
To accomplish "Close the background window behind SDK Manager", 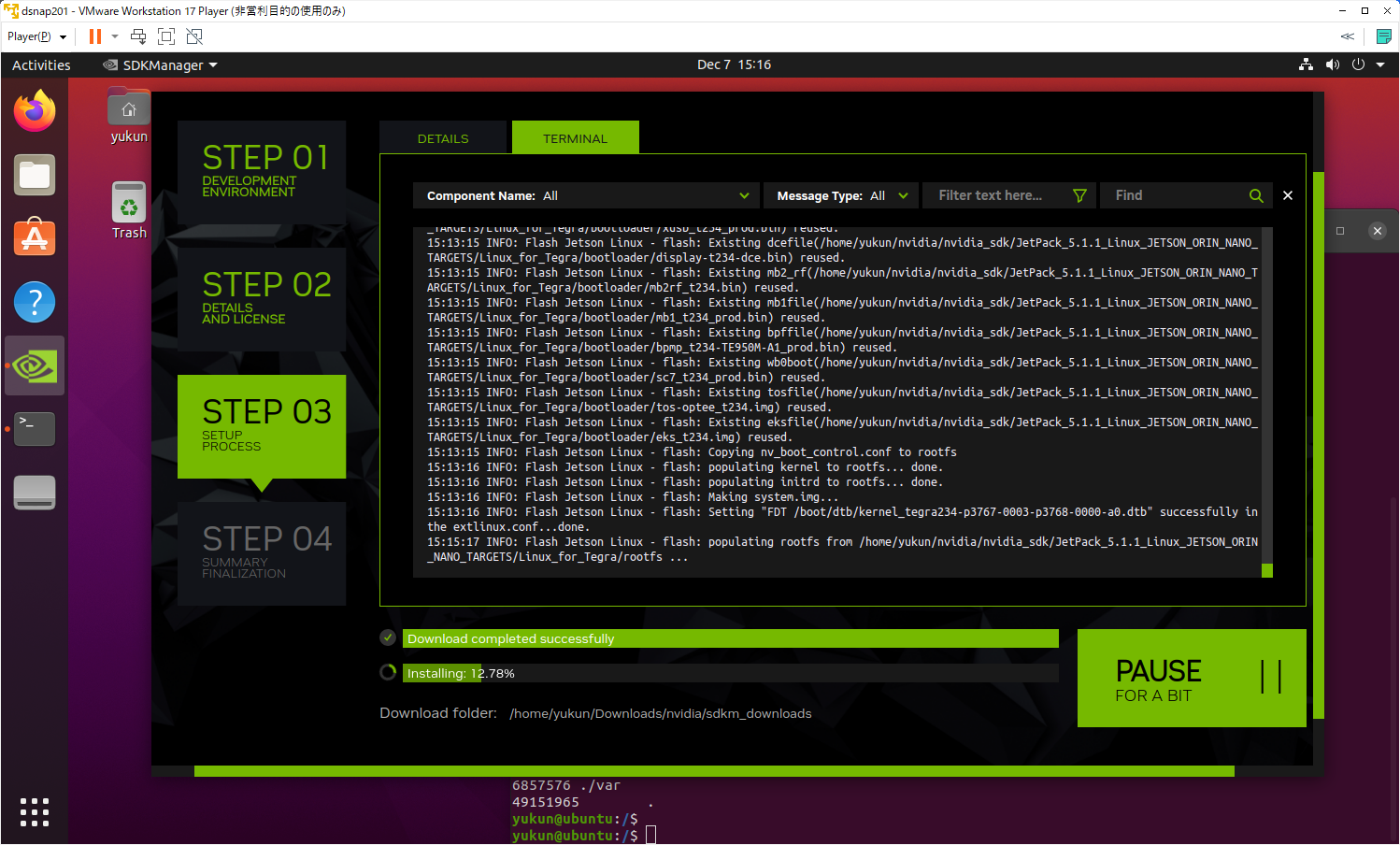I will 1377,231.
